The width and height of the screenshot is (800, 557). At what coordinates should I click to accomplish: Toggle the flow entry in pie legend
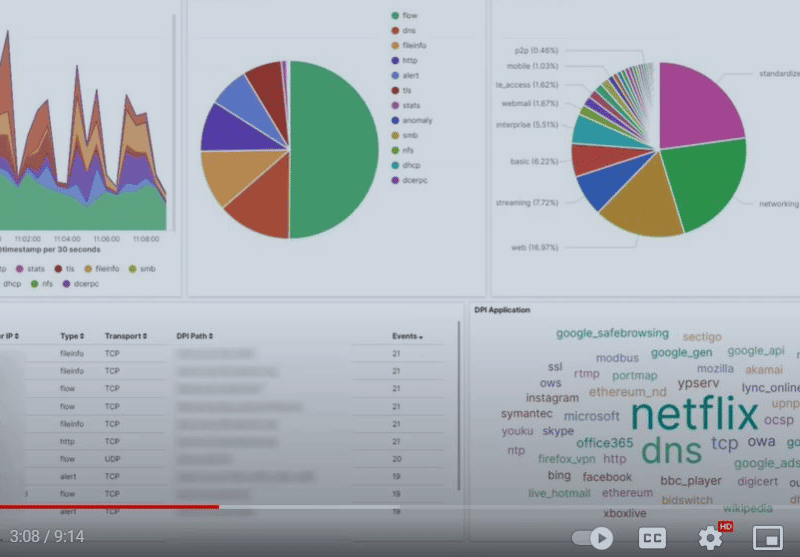click(x=404, y=15)
